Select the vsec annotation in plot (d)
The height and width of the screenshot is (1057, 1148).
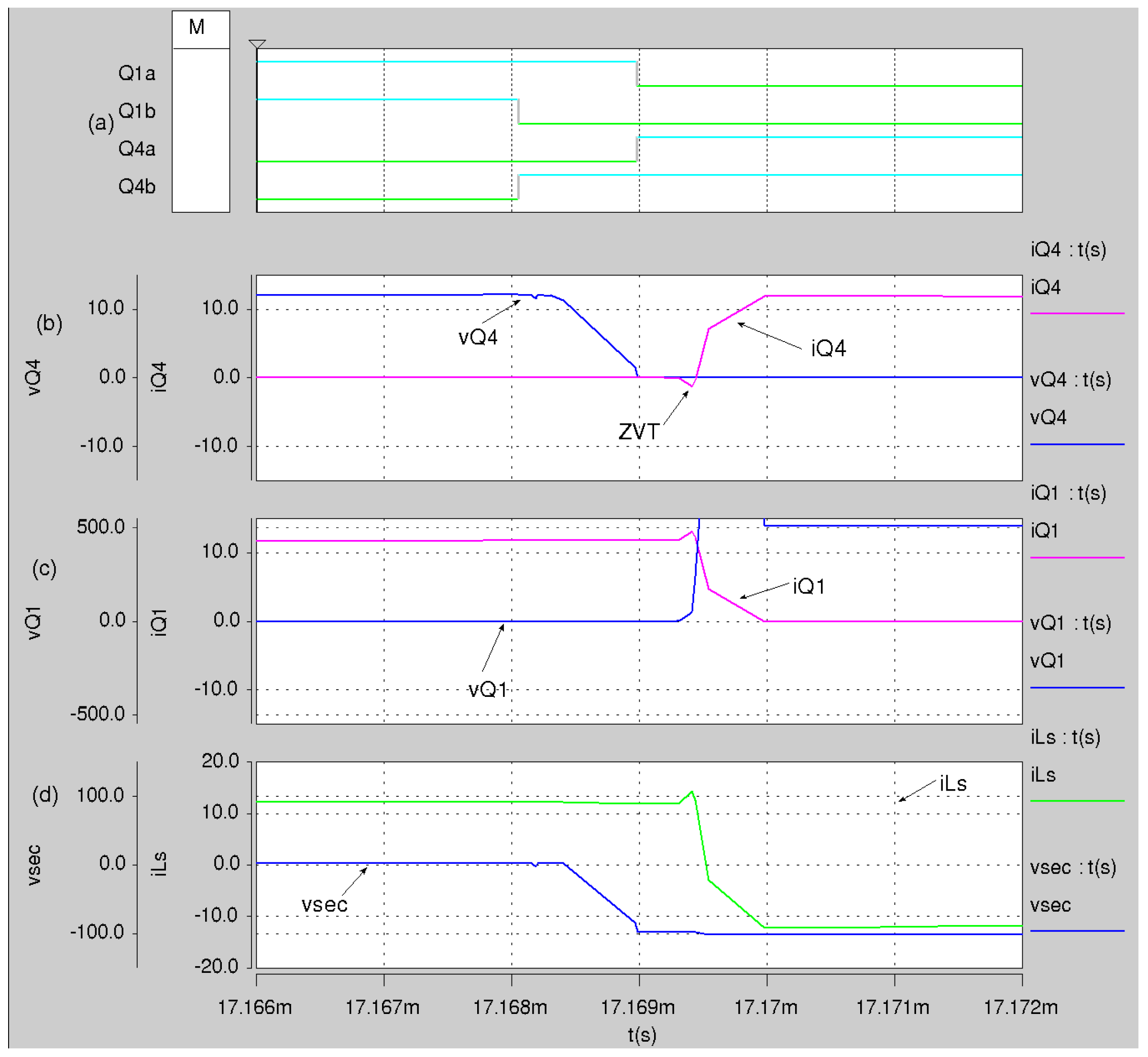click(324, 905)
